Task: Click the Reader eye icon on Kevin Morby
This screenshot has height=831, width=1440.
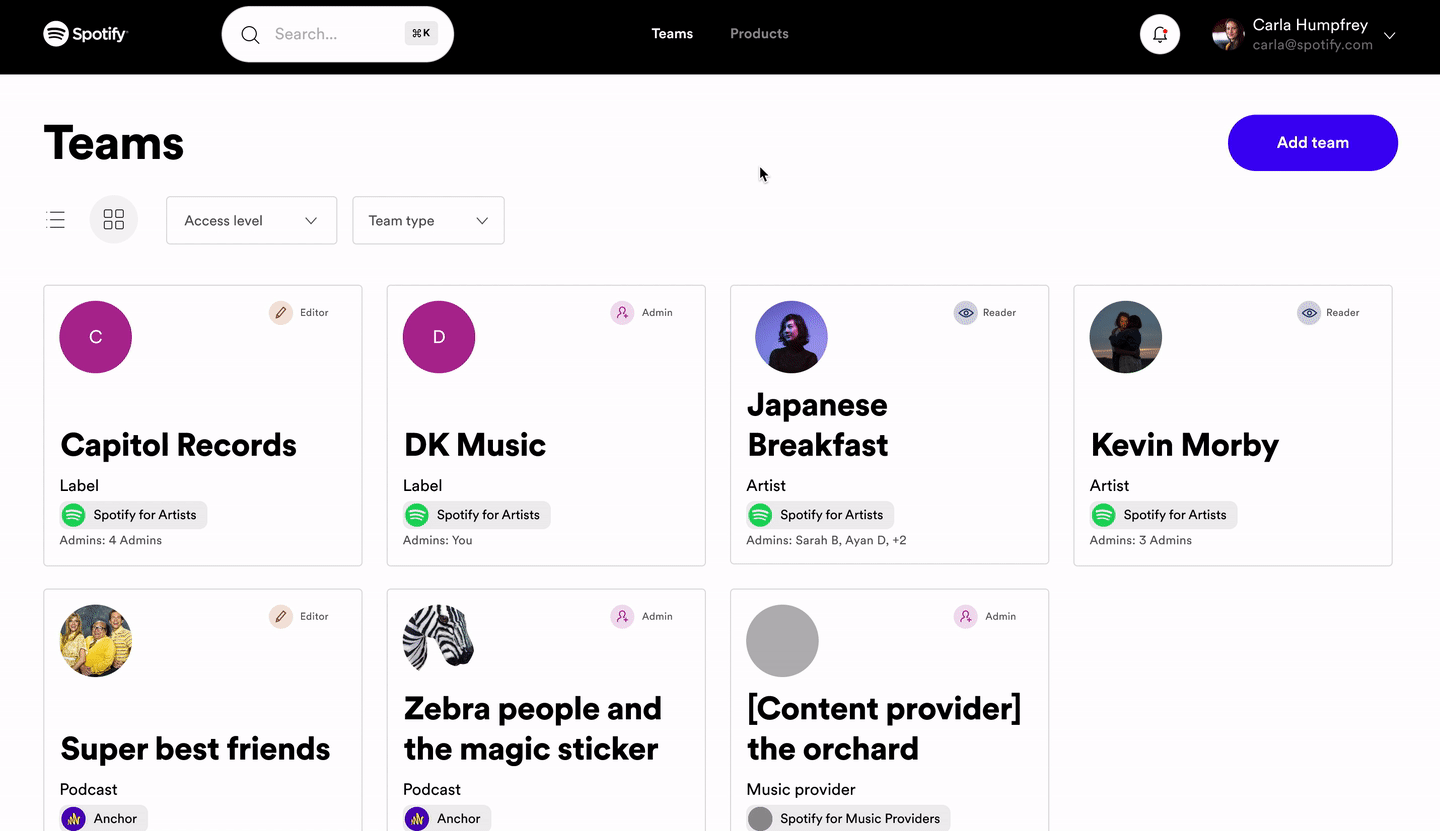Action: 1308,313
